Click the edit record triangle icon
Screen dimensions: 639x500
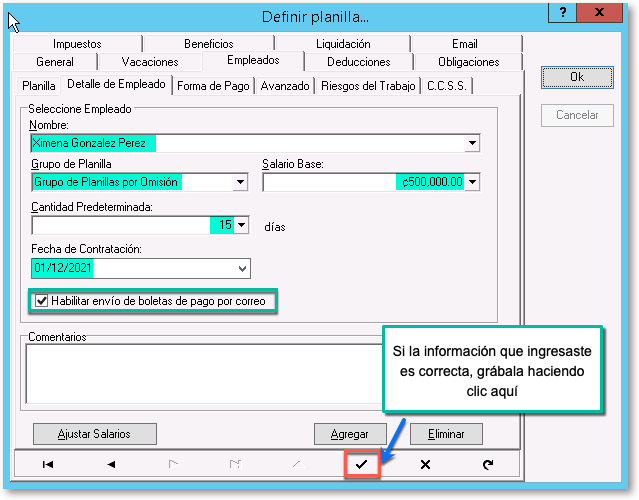(x=298, y=464)
